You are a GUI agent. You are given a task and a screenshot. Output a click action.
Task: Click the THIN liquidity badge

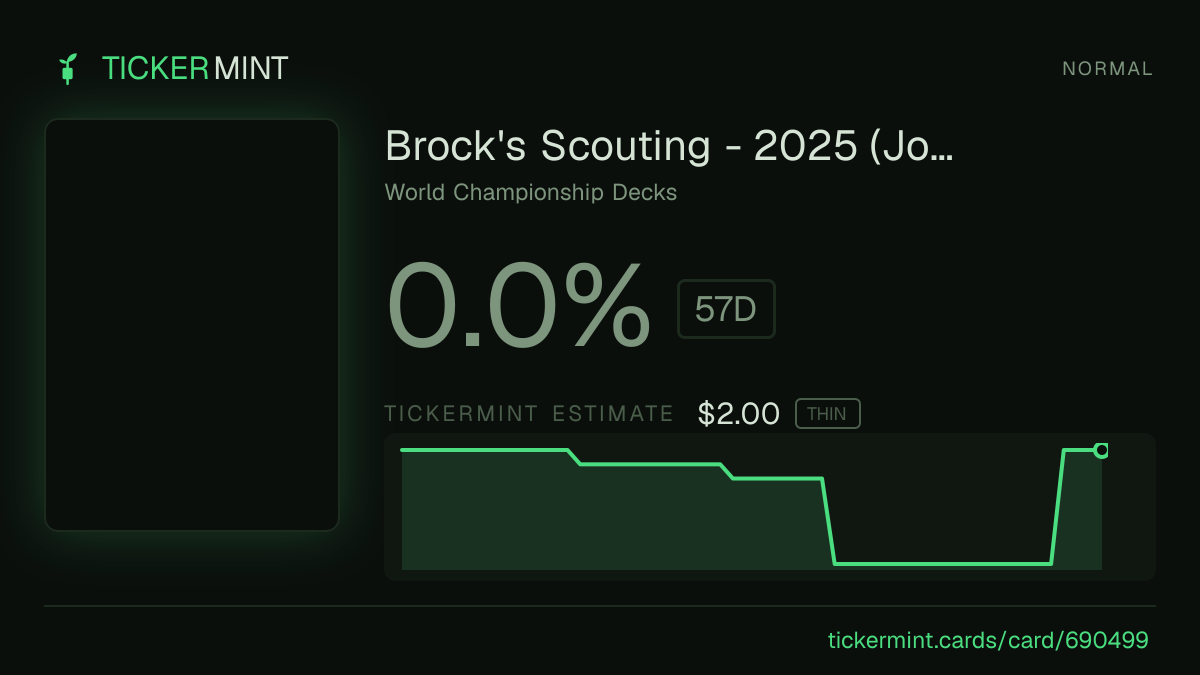coord(827,414)
